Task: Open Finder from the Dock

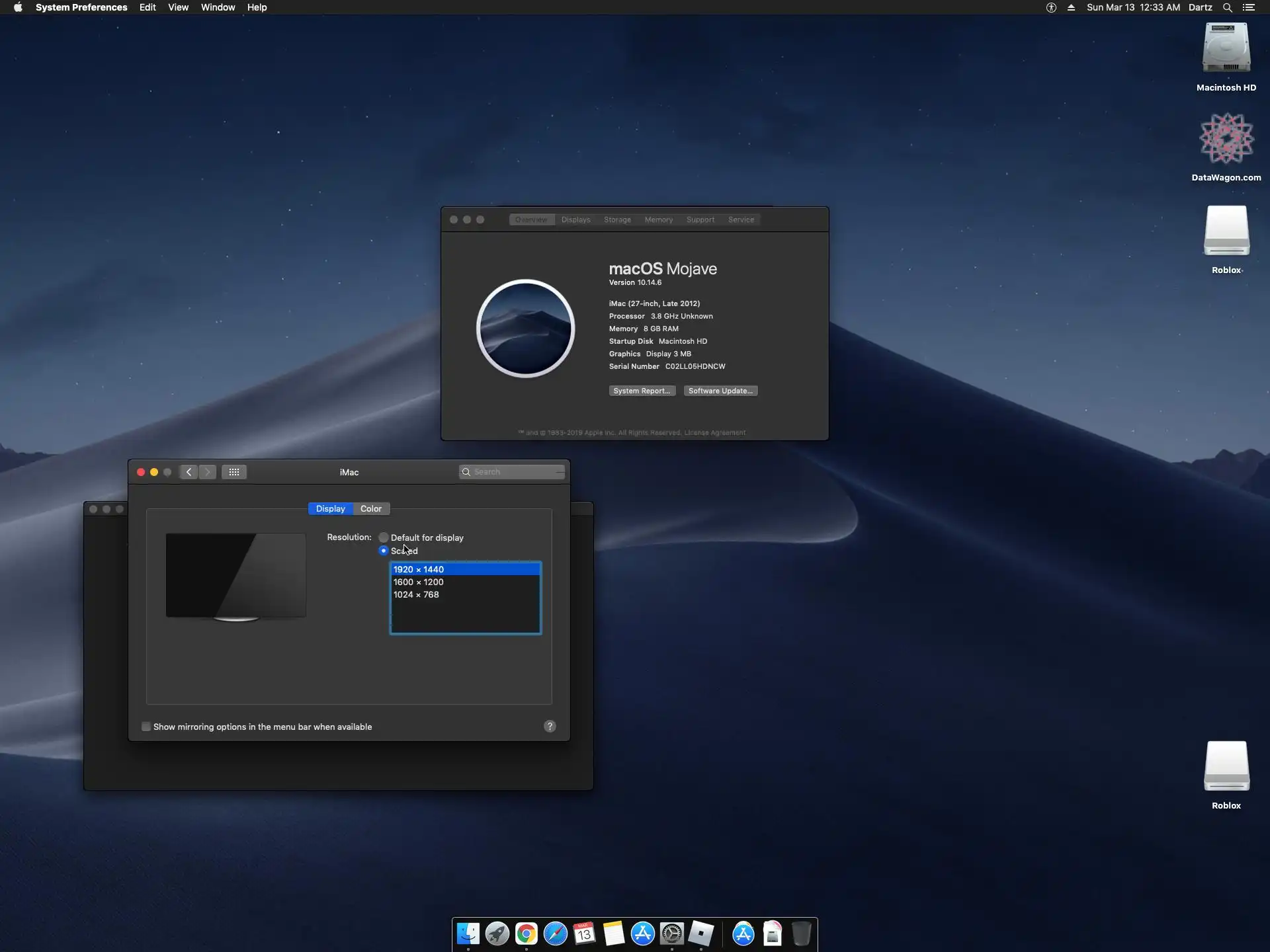Action: point(468,933)
